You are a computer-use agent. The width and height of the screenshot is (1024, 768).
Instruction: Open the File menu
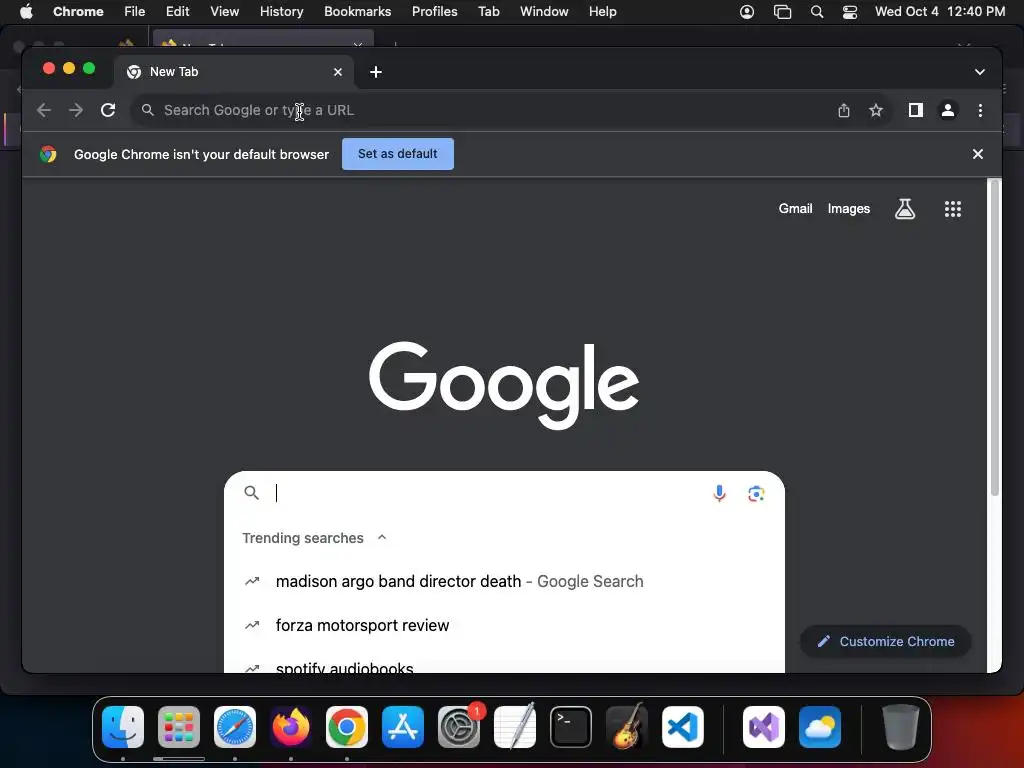click(135, 12)
